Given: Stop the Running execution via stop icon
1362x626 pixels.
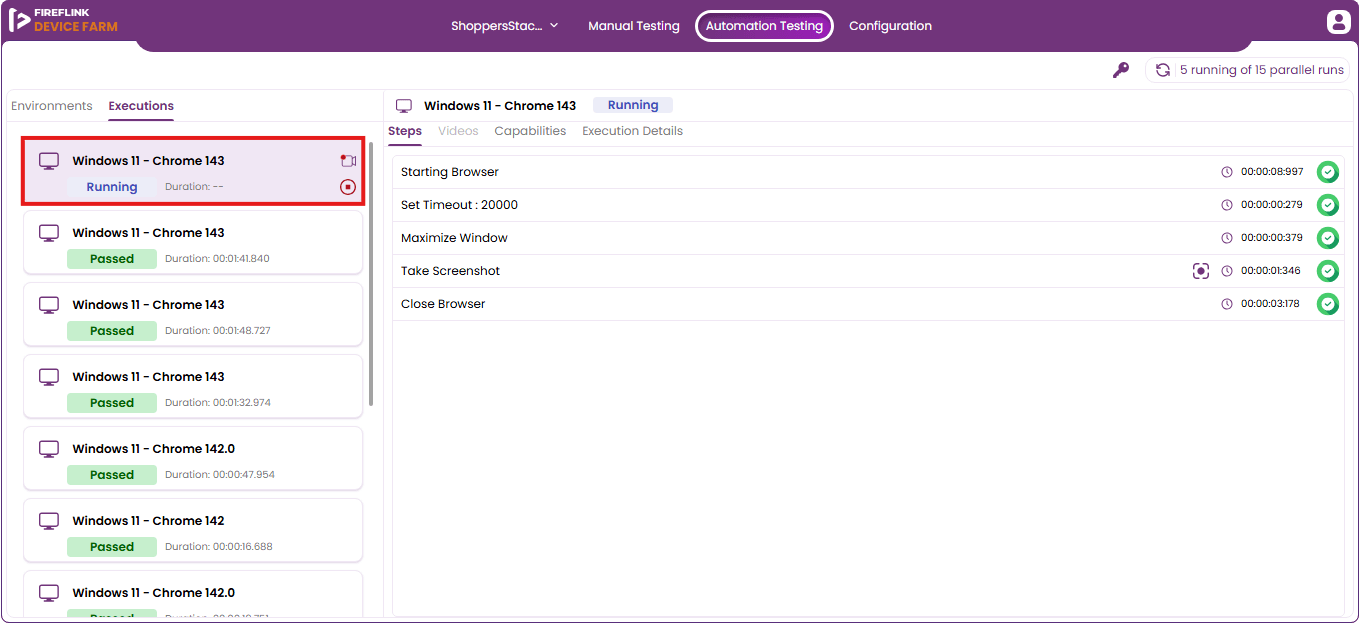Looking at the screenshot, I should [x=348, y=187].
